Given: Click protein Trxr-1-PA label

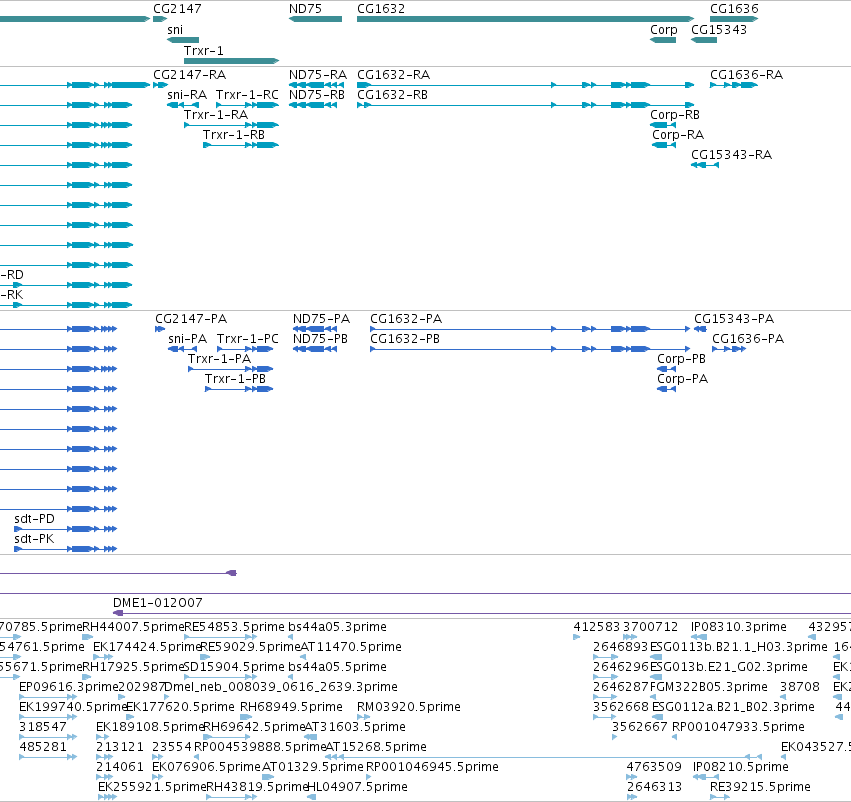Looking at the screenshot, I should (219, 359).
